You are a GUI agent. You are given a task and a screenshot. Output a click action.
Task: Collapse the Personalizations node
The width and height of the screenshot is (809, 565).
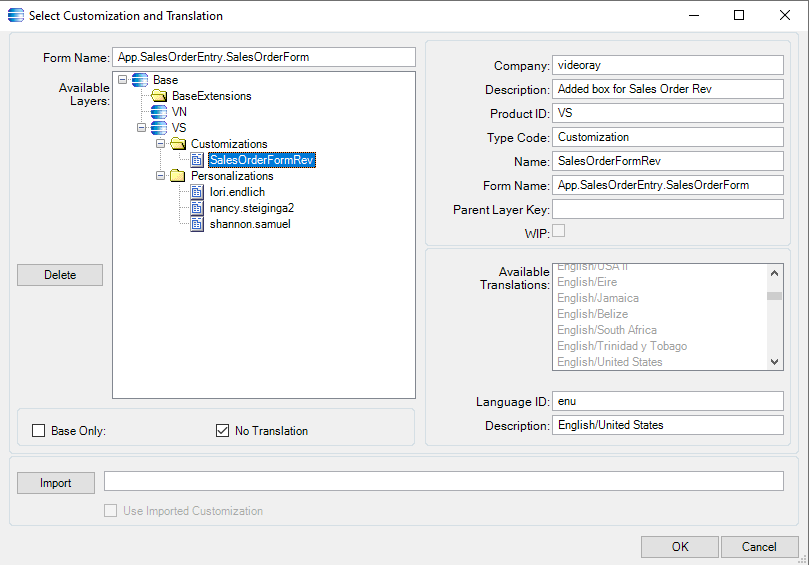tap(160, 176)
